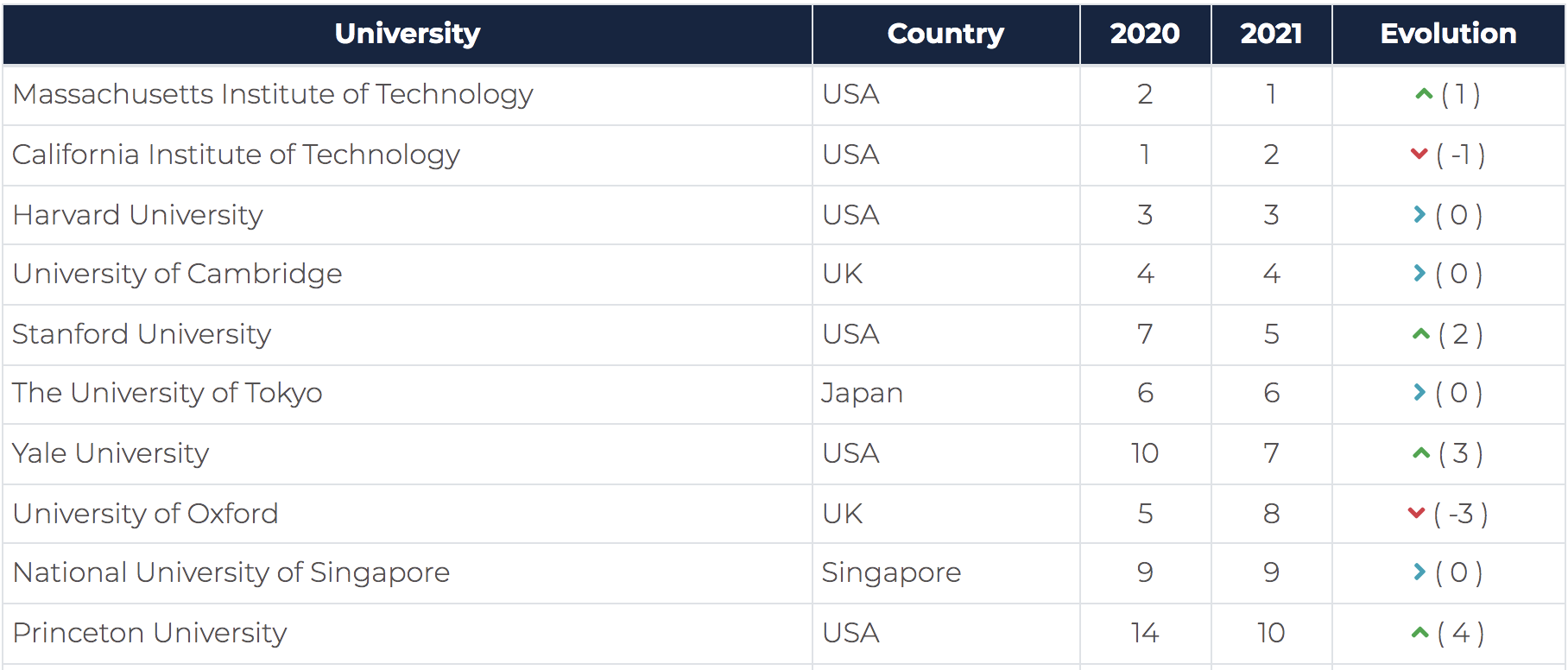Click the red down arrow in Caltech row
The width and height of the screenshot is (1568, 670).
click(1419, 155)
